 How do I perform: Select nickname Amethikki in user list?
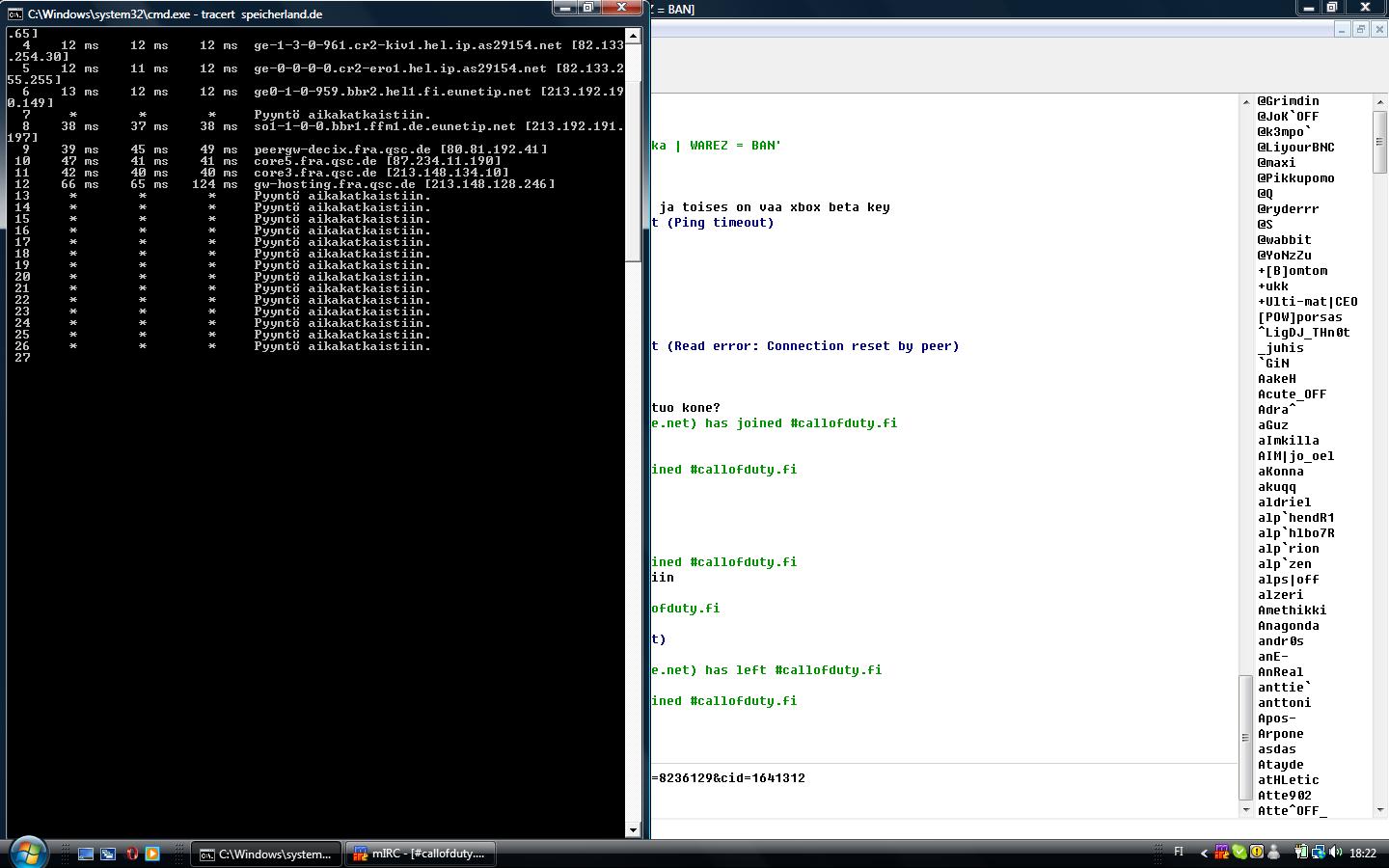coord(1292,610)
